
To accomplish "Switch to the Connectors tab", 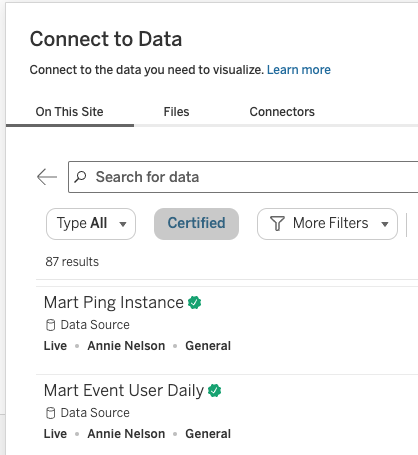I will (x=282, y=112).
